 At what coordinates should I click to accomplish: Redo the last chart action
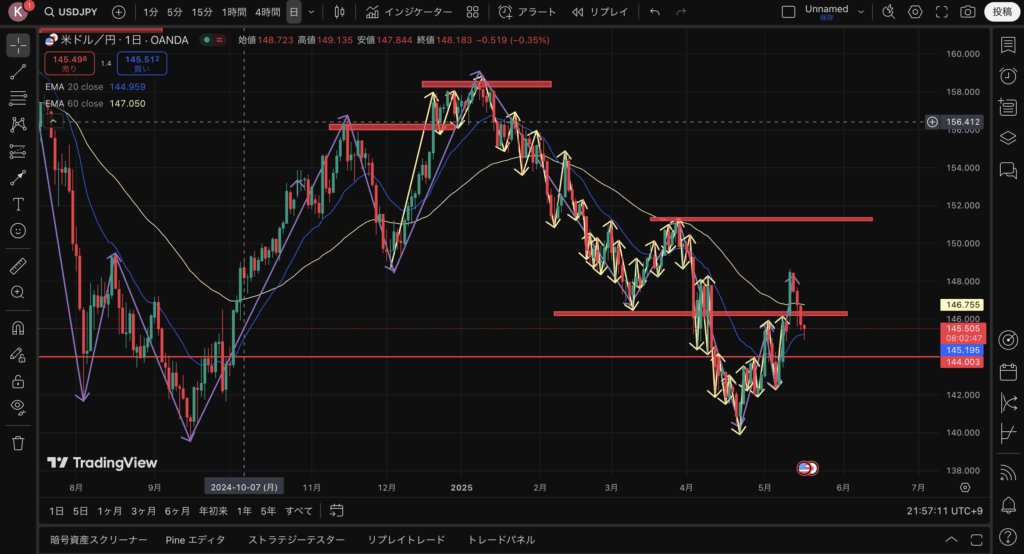point(681,12)
